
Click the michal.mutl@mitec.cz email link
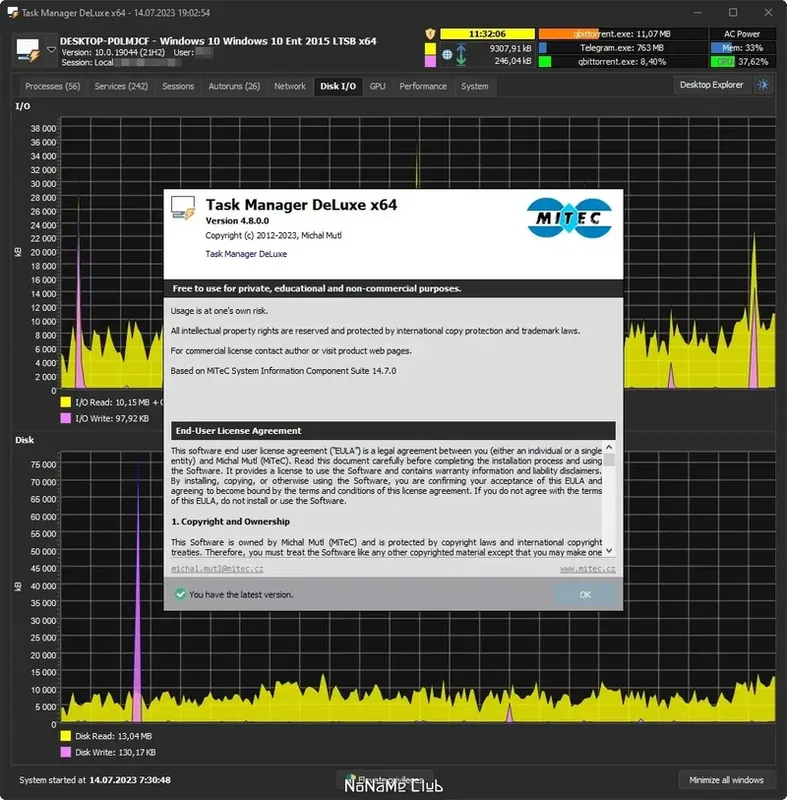click(x=217, y=568)
